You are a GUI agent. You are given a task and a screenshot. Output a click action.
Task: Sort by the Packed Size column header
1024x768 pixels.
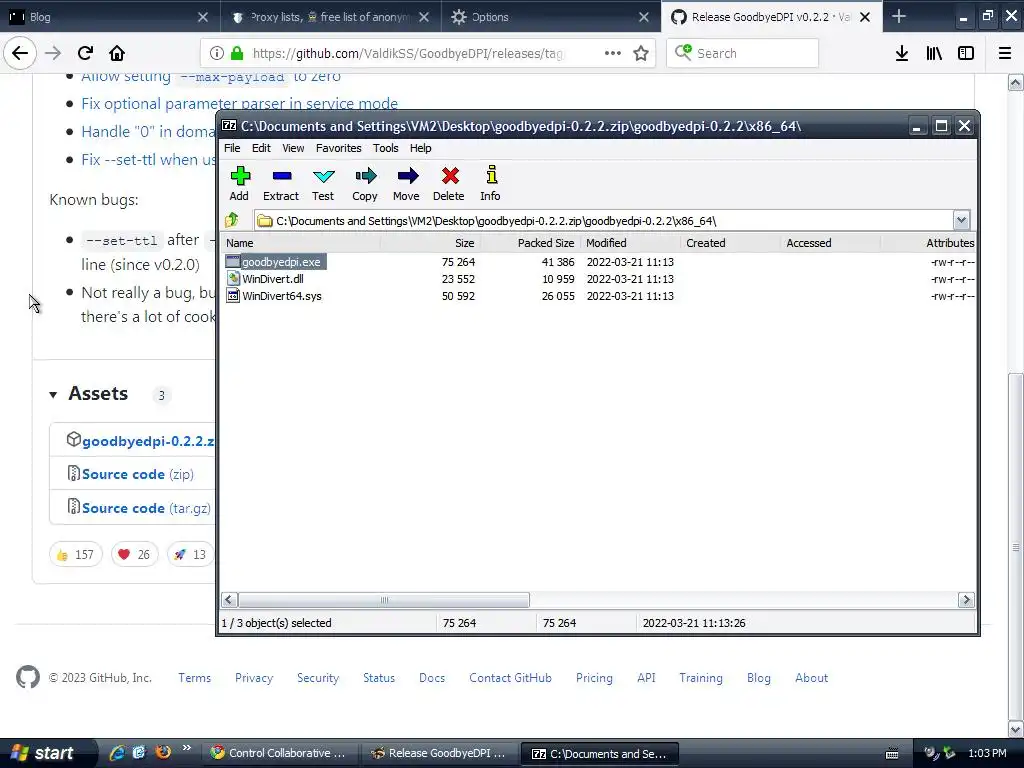[x=530, y=243]
